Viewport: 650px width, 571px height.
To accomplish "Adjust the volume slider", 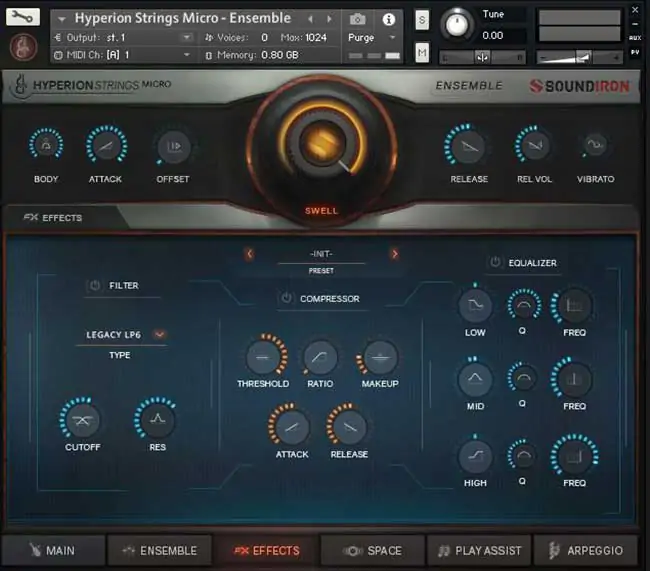I will pyautogui.click(x=580, y=57).
